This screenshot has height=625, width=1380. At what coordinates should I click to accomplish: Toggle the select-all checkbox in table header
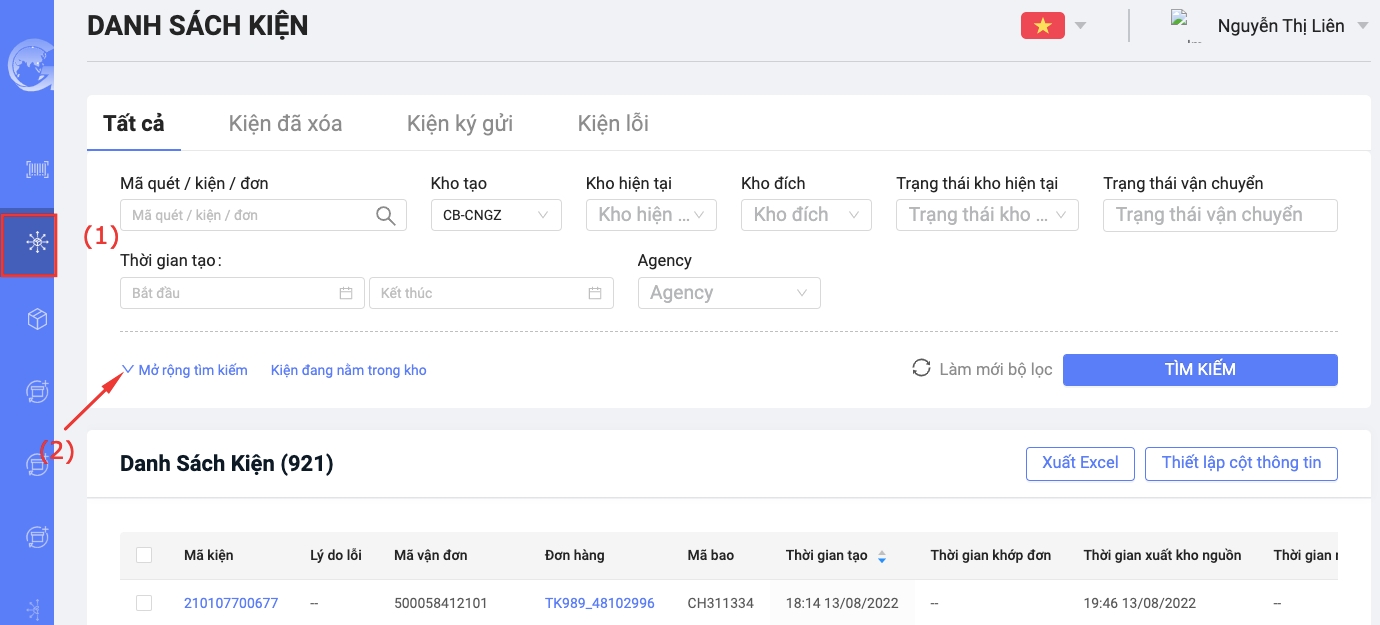click(144, 555)
